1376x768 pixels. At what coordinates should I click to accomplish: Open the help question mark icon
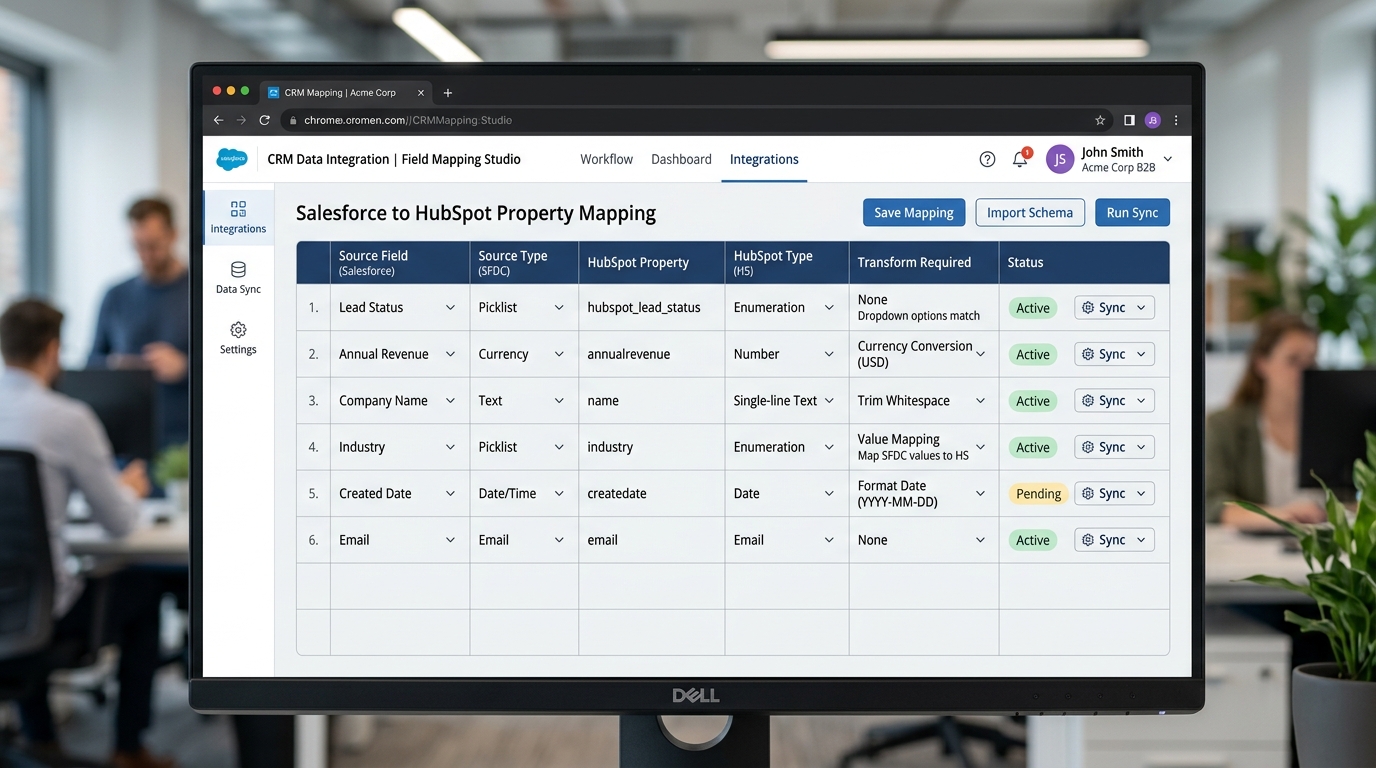pyautogui.click(x=987, y=159)
